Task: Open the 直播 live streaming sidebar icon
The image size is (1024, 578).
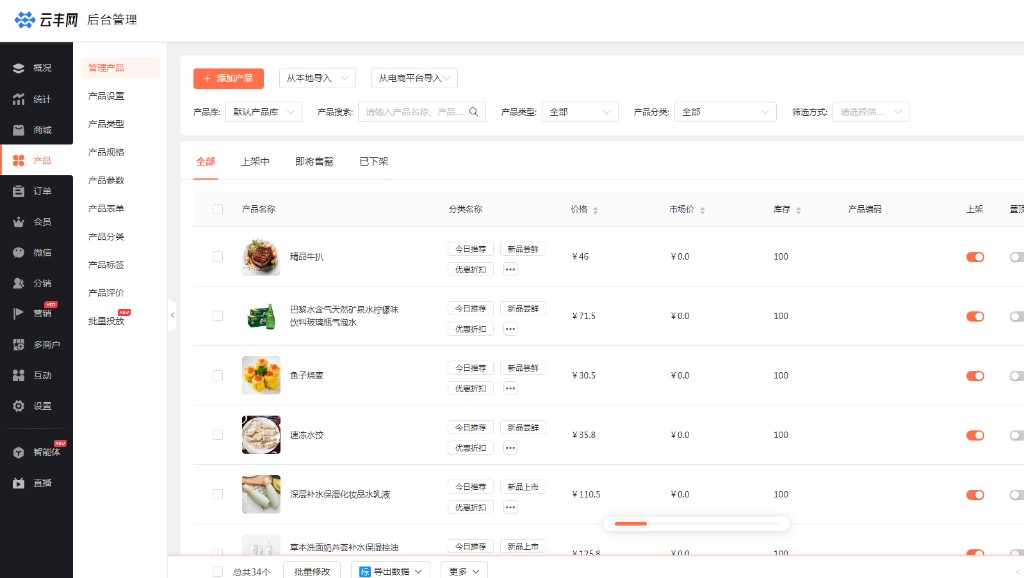Action: [18, 483]
